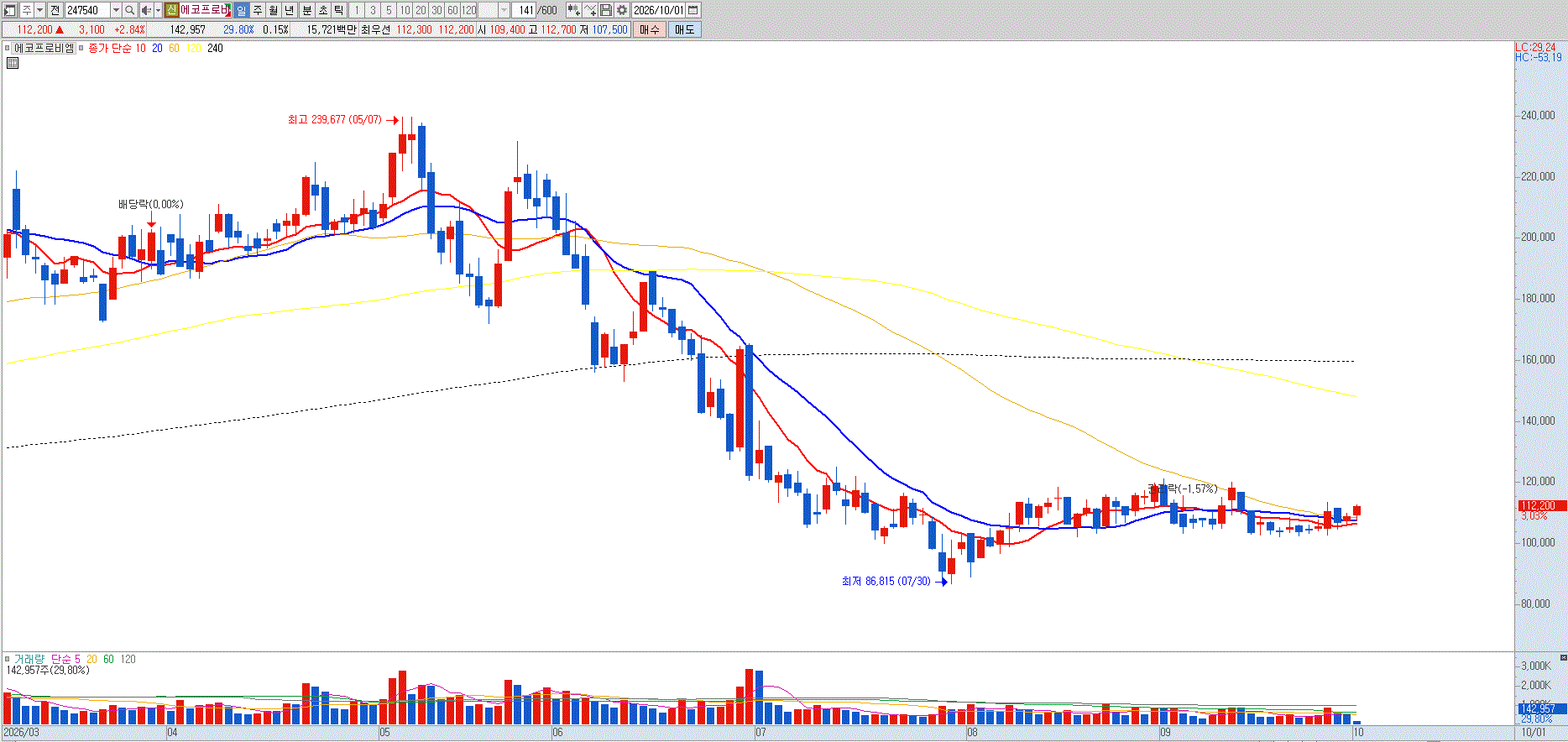Viewport: 1568px width, 742px height.
Task: Expand the stock code 247540 dropdown
Action: click(x=116, y=10)
